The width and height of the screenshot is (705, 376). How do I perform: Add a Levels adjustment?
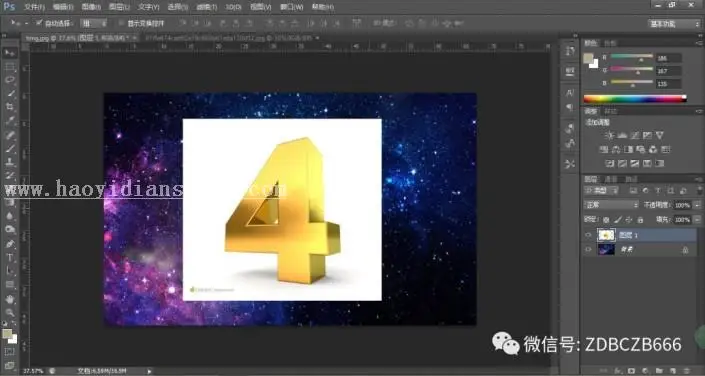tap(622, 135)
